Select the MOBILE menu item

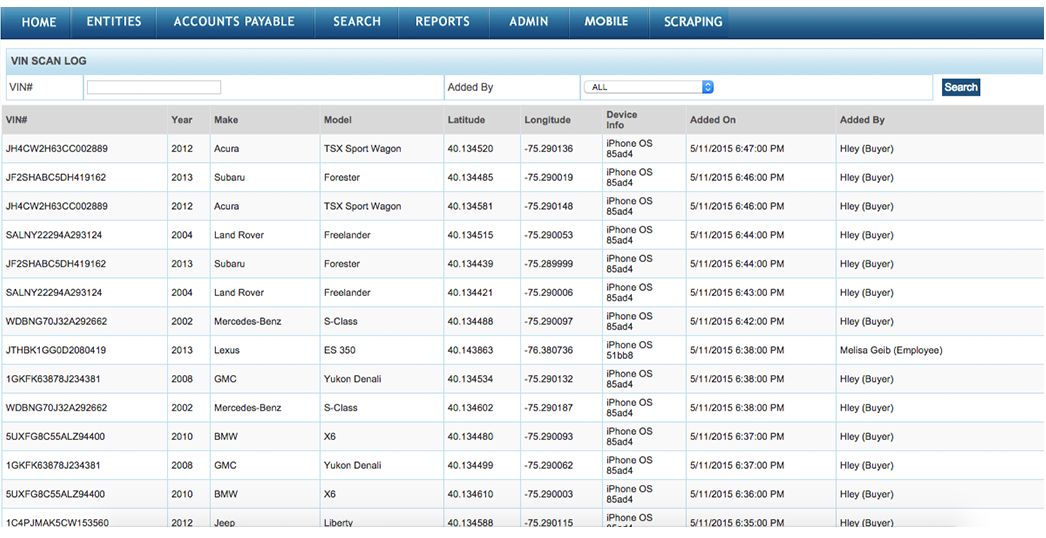tap(606, 21)
